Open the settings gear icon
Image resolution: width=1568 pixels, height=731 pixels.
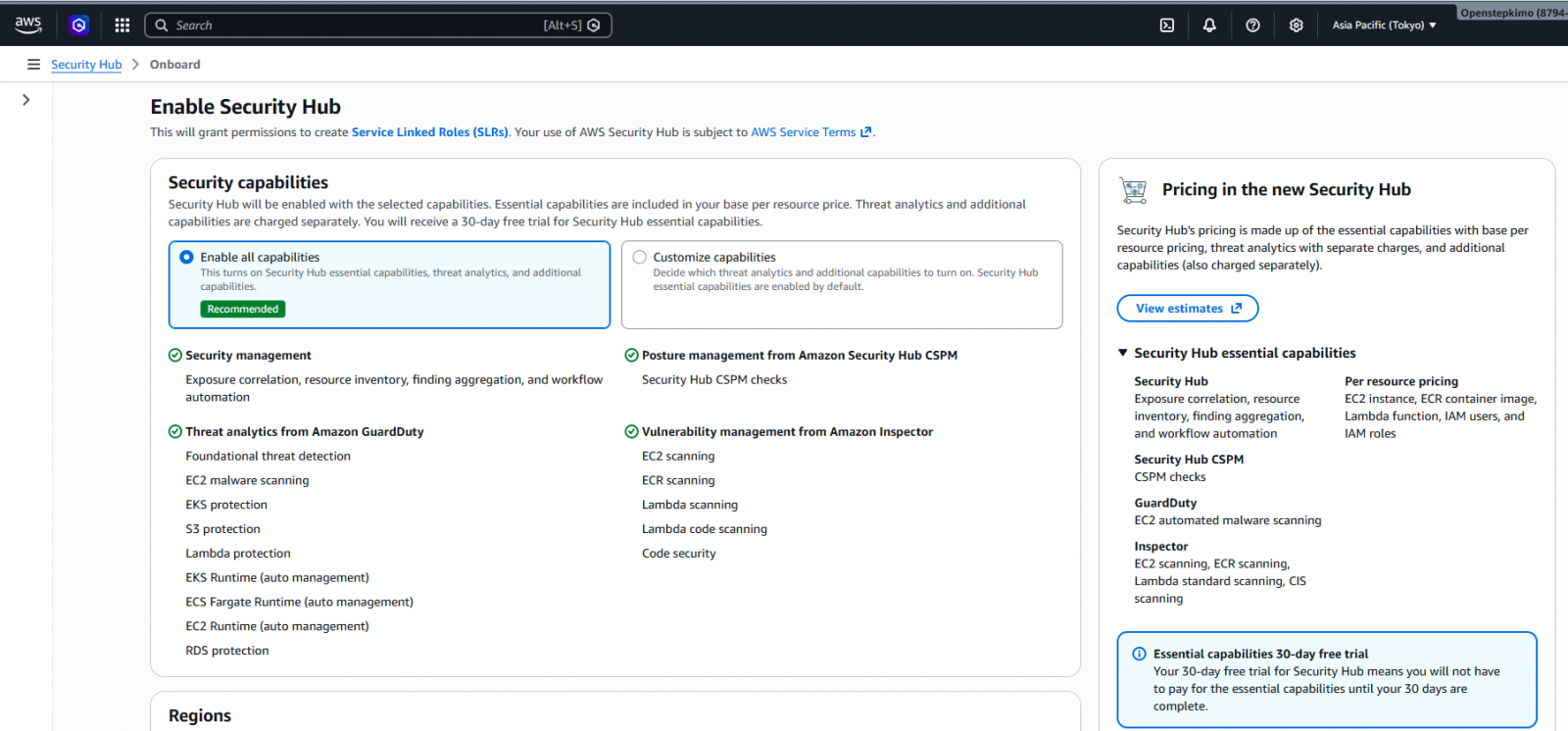(x=1296, y=25)
